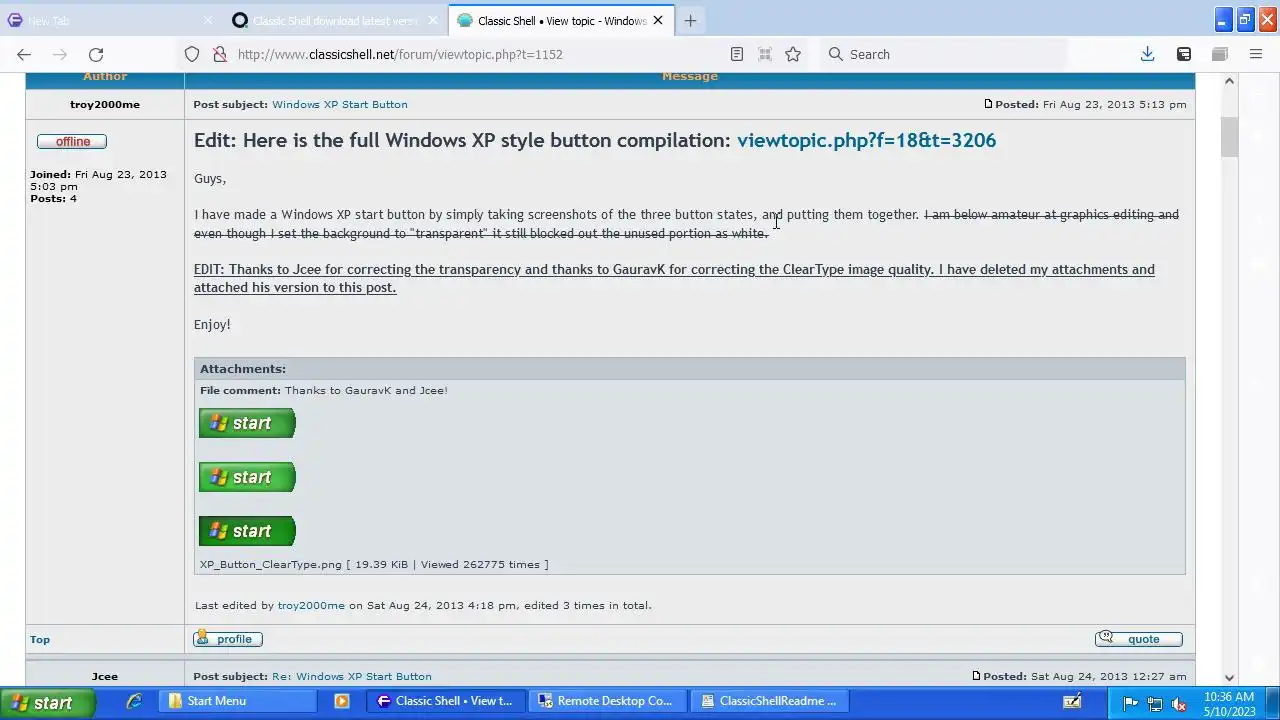1280x720 pixels.
Task: Click the account icon in browser toolbar
Action: tap(1184, 54)
